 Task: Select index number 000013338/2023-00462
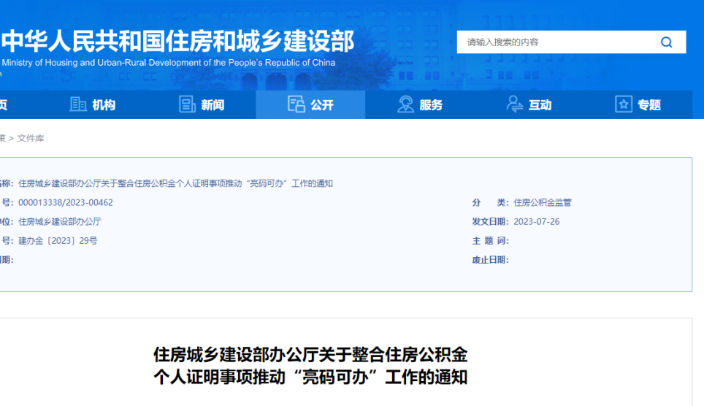[66, 203]
